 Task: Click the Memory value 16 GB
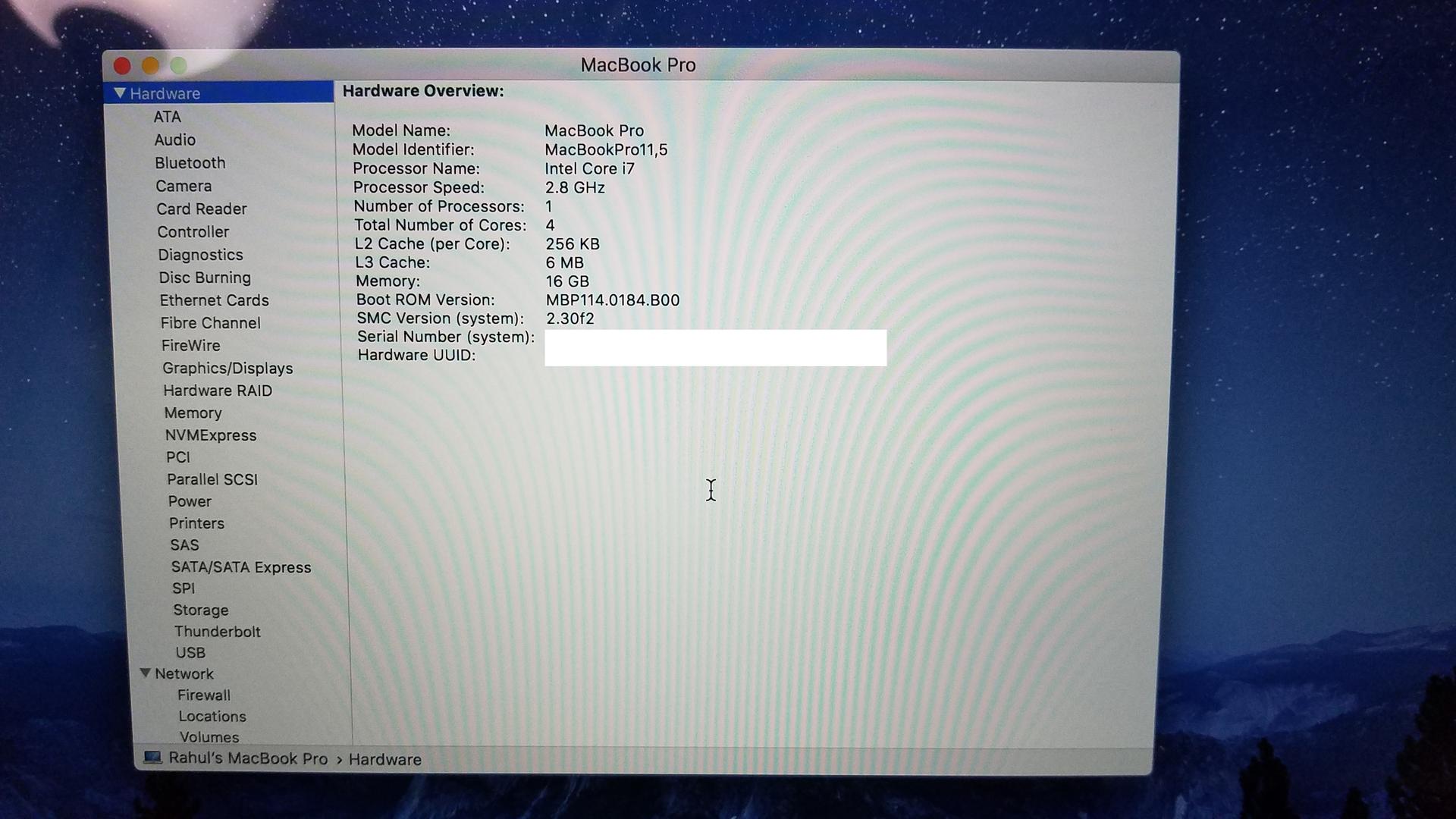click(x=567, y=281)
